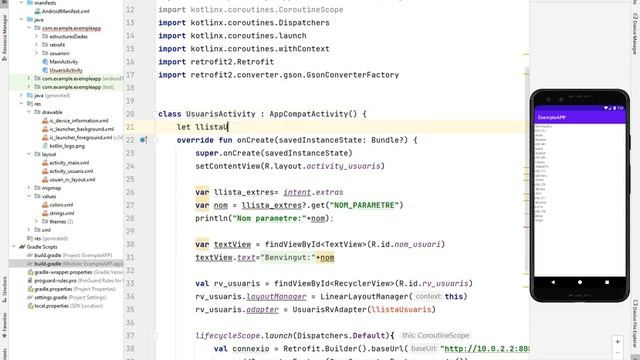This screenshot has width=640, height=360.
Task: Expand the estructuresDades package
Action: pos(37,36)
